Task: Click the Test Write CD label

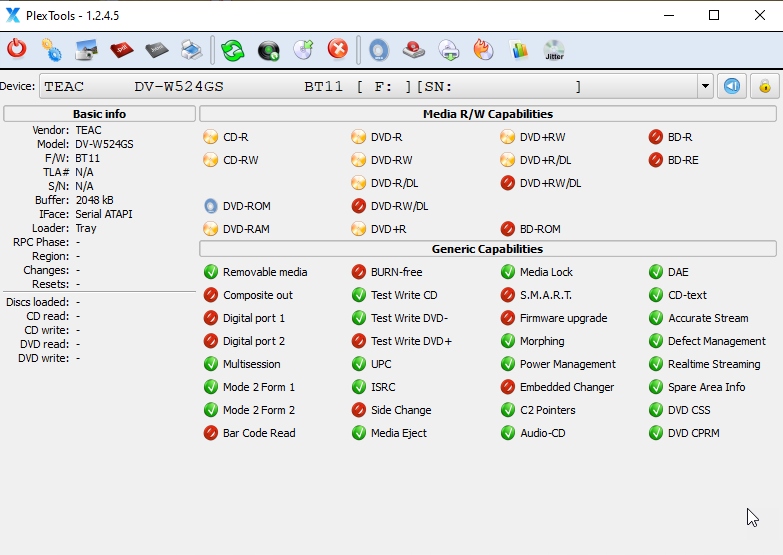Action: 404,295
